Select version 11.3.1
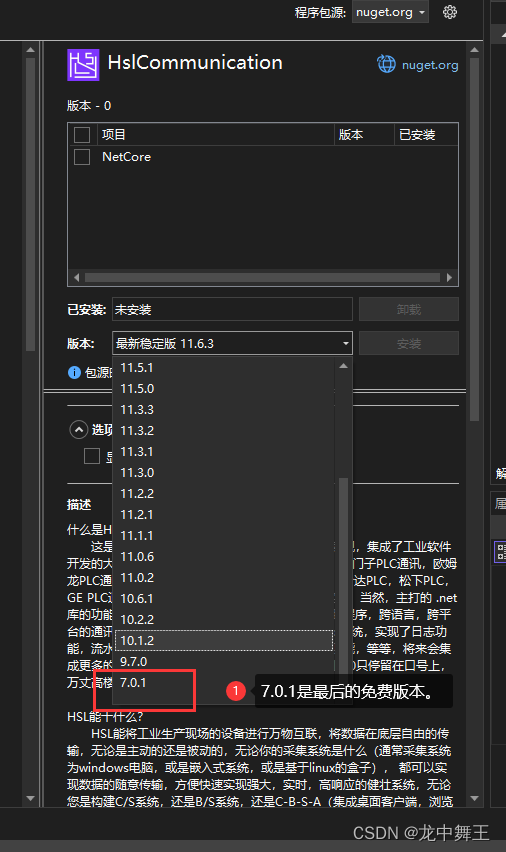The image size is (506, 852). tap(224, 452)
